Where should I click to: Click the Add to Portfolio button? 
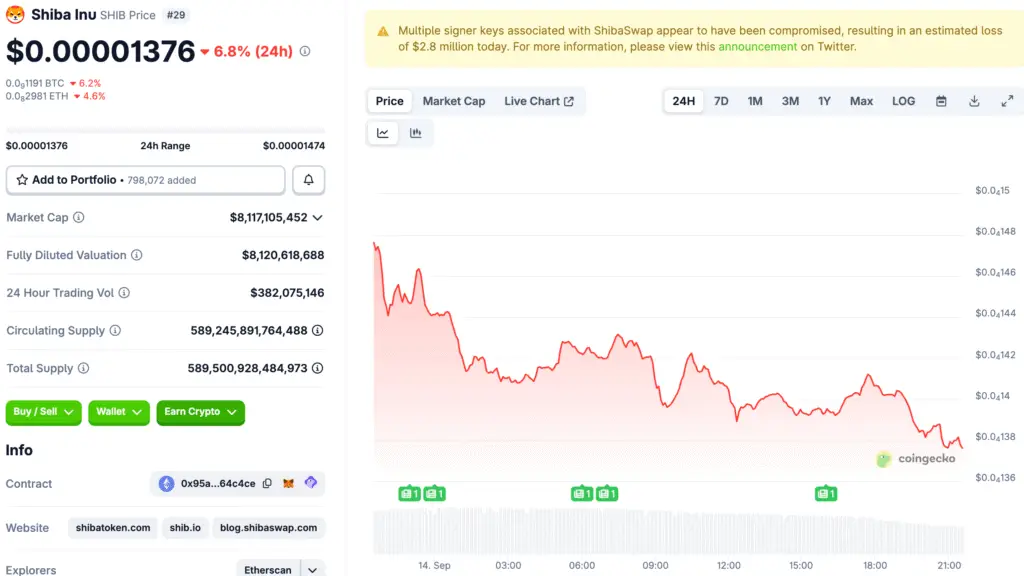coord(146,180)
